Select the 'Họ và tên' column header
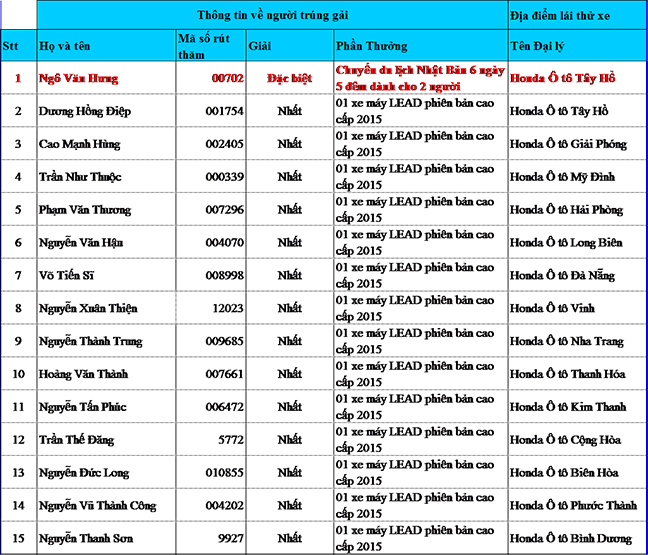648x555 pixels. [x=106, y=45]
